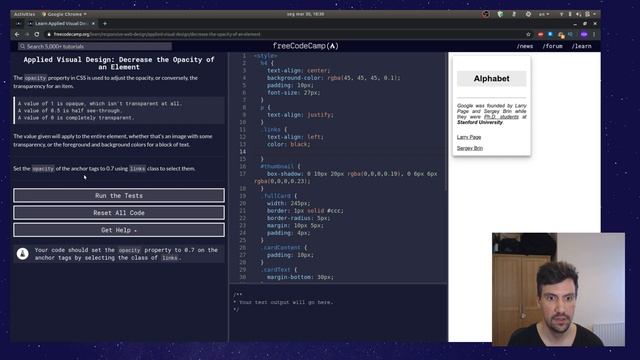Open Activities overview
The height and width of the screenshot is (360, 640).
coord(24,14)
